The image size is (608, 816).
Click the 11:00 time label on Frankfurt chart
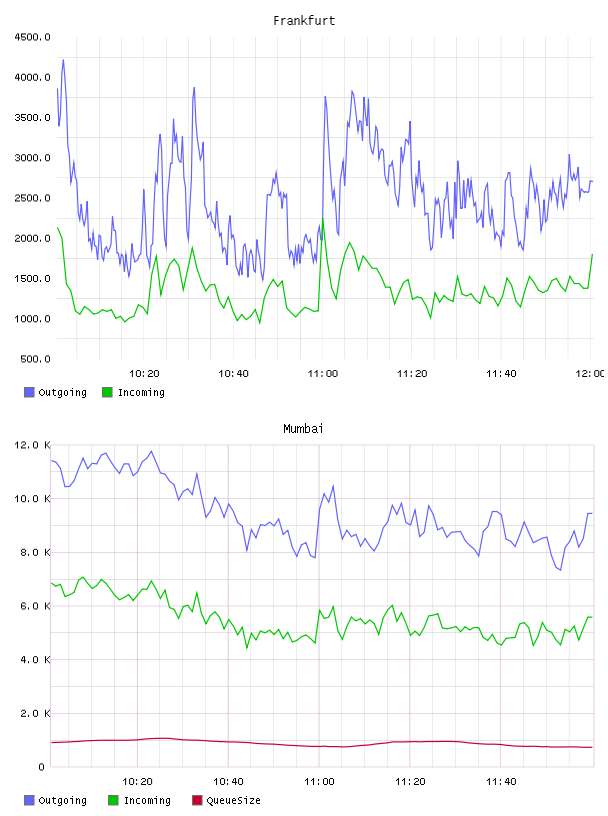click(323, 374)
